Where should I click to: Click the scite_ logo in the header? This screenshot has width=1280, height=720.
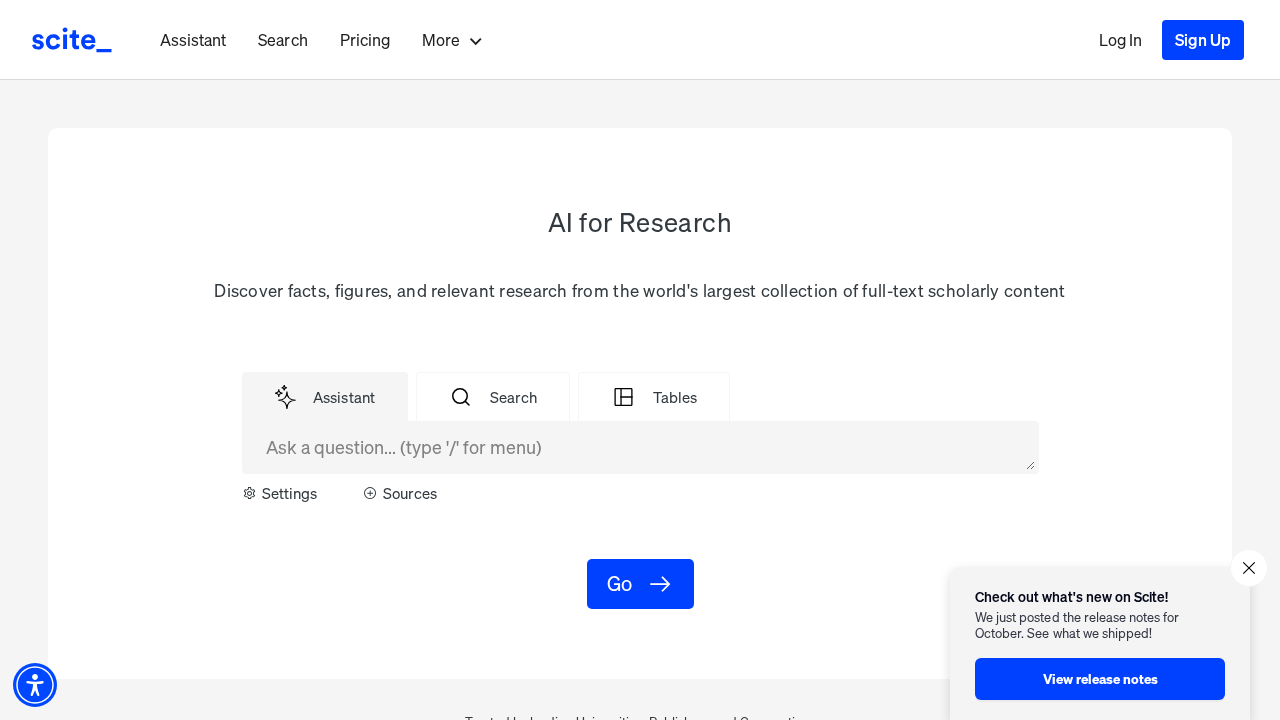71,39
